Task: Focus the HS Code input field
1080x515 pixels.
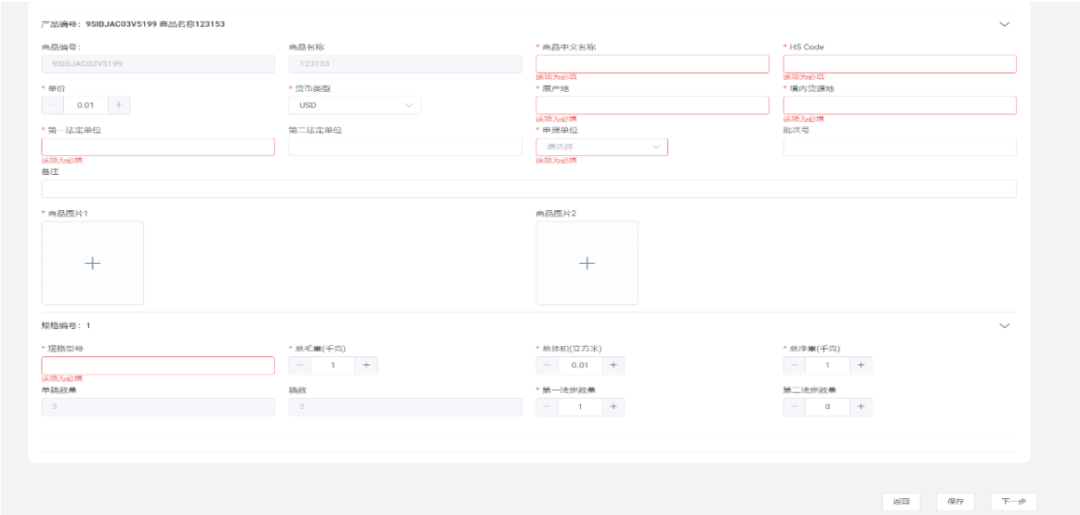Action: [x=899, y=64]
